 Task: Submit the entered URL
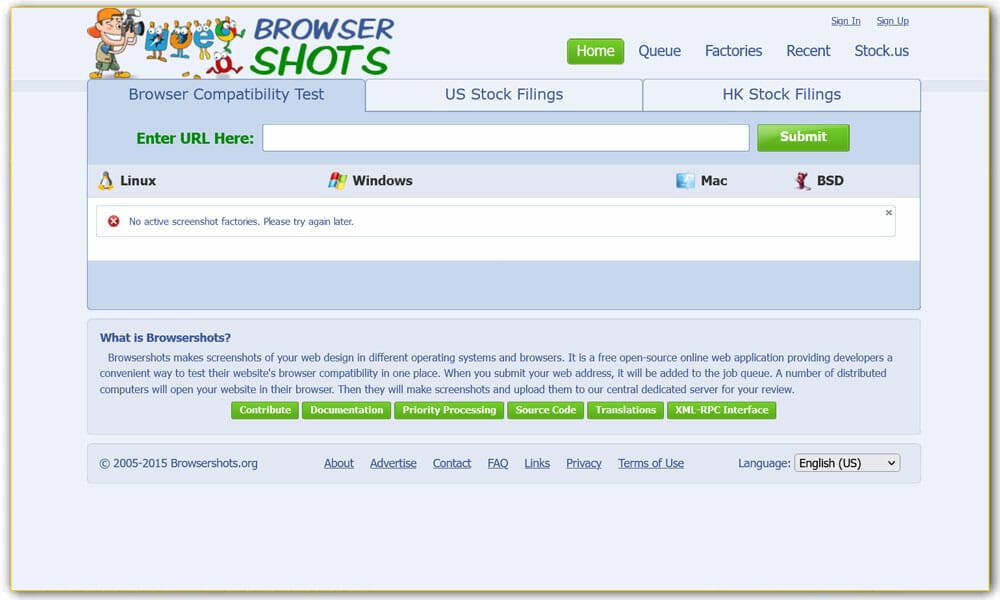[803, 137]
